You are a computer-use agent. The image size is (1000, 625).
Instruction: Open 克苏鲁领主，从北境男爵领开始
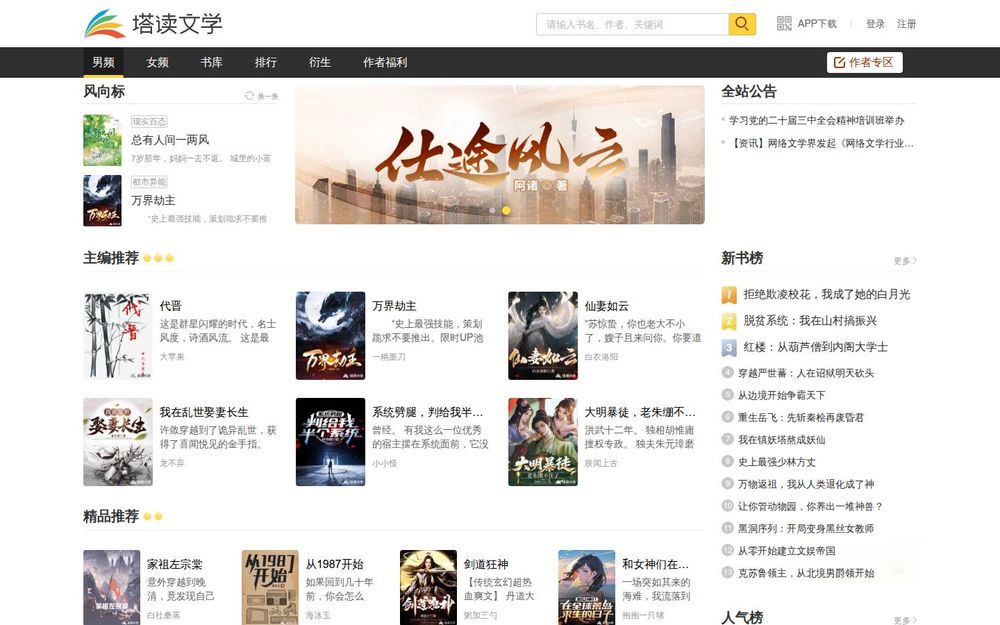806,573
